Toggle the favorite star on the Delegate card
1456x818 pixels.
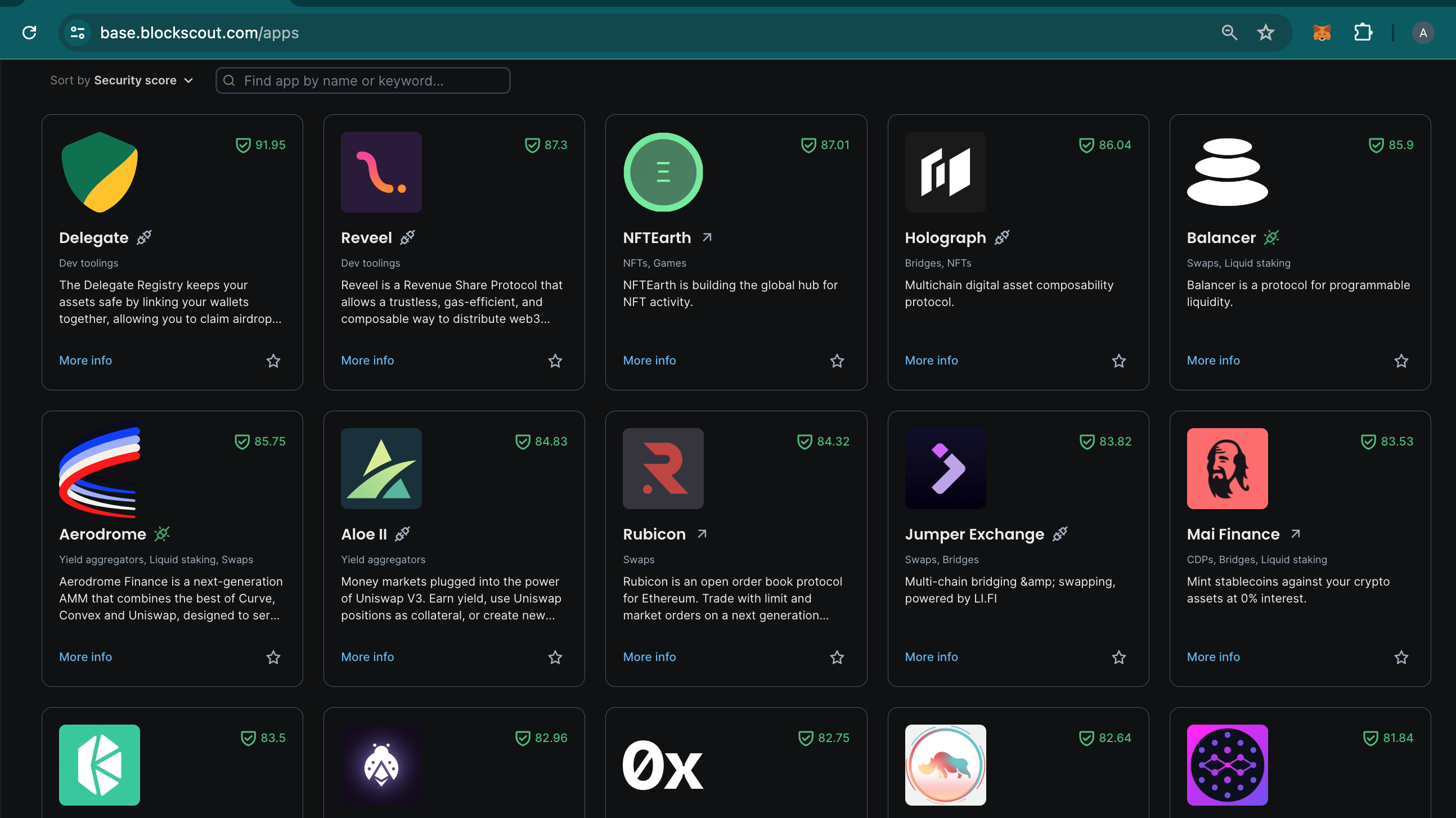click(x=273, y=361)
